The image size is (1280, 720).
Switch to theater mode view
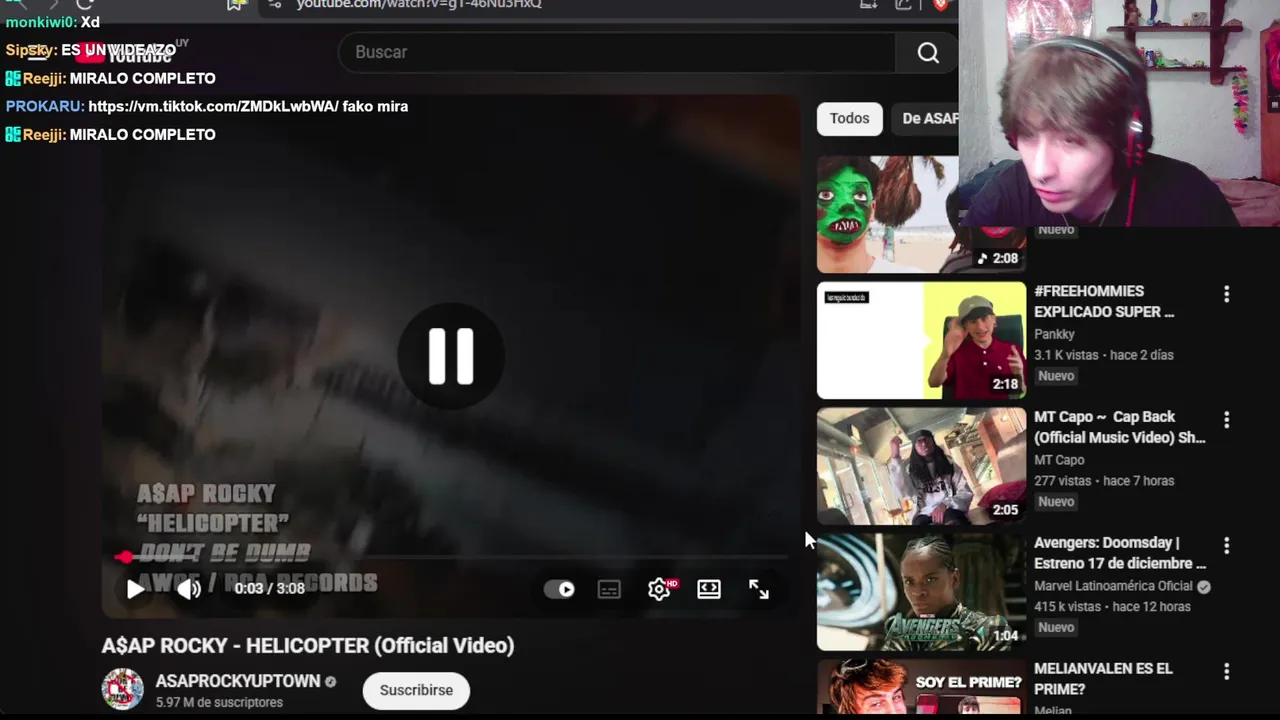[x=709, y=589]
